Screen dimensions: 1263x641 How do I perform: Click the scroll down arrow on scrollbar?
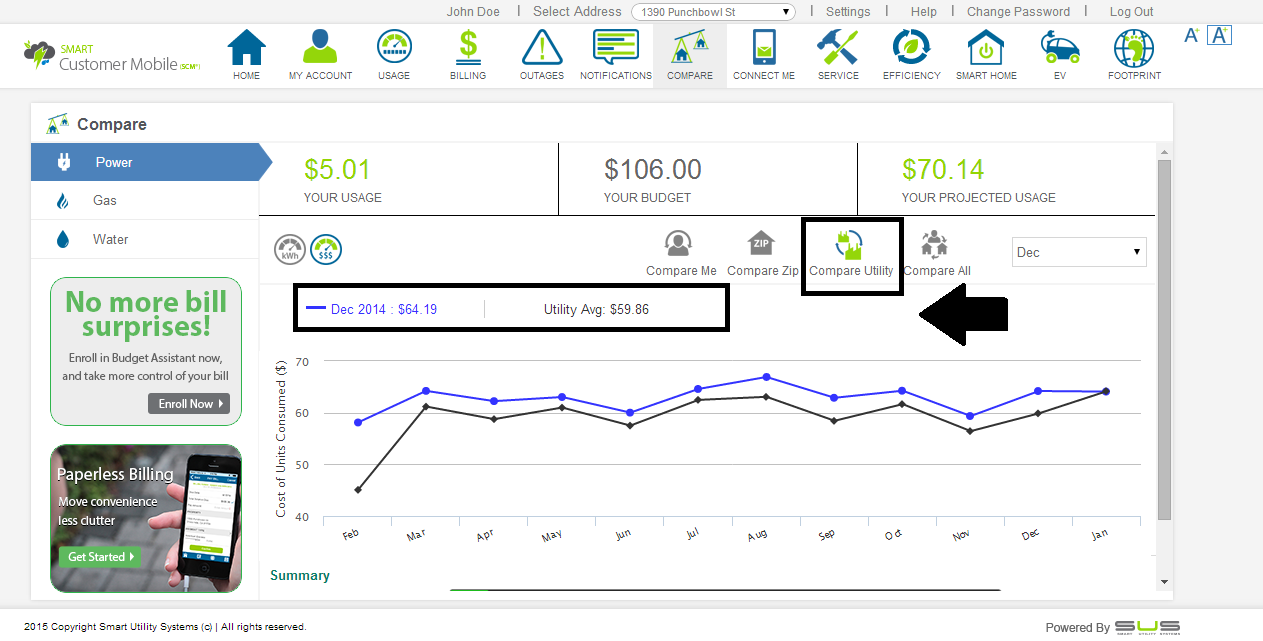(x=1163, y=581)
